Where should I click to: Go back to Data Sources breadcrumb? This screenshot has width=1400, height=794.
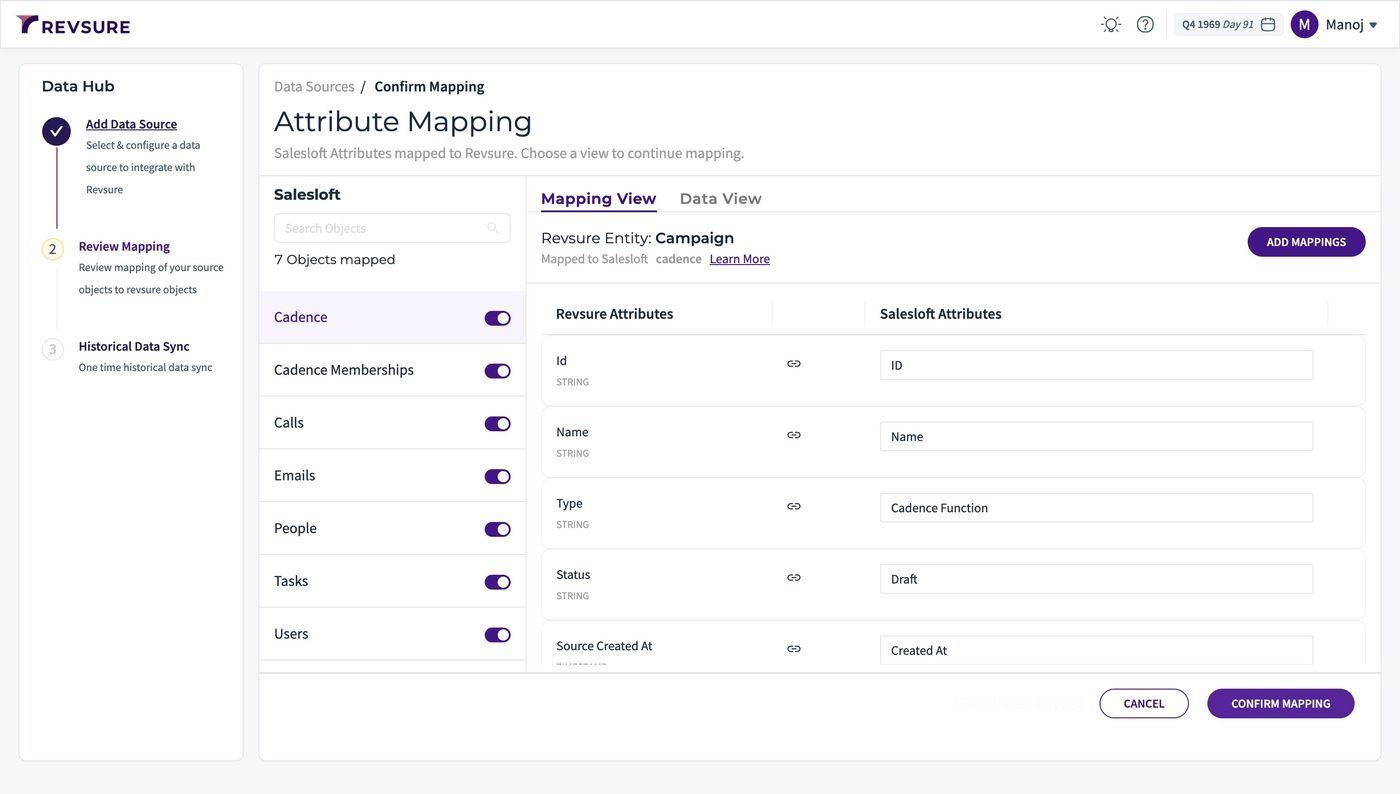(x=314, y=87)
